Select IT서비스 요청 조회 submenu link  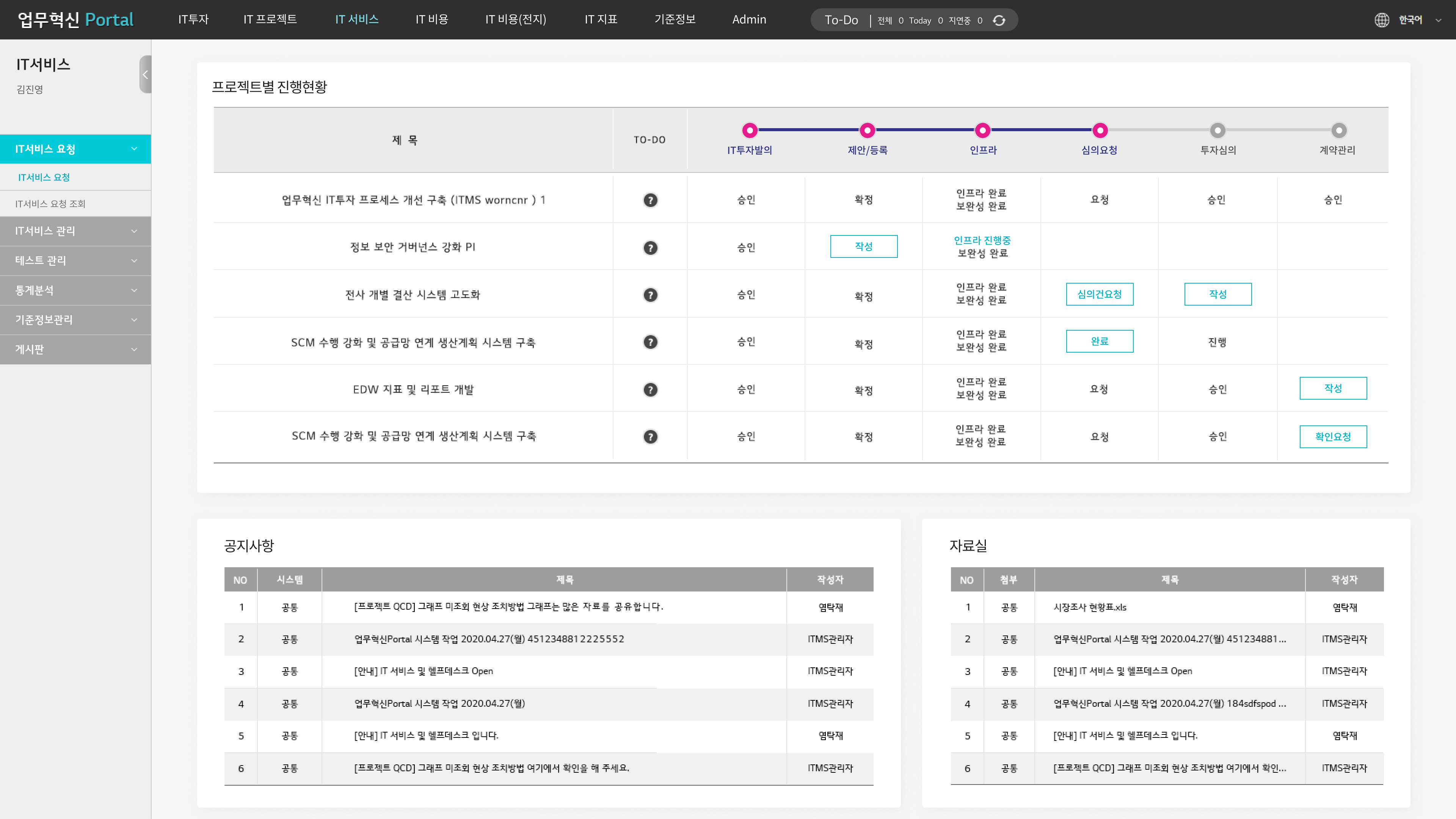(50, 204)
